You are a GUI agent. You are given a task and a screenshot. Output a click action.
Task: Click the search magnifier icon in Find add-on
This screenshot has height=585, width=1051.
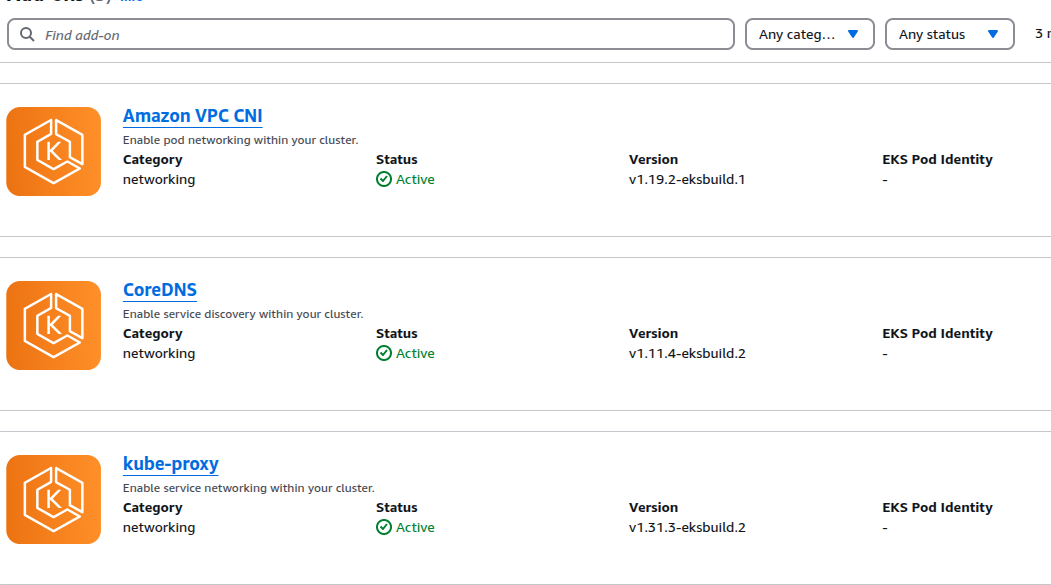[x=27, y=34]
